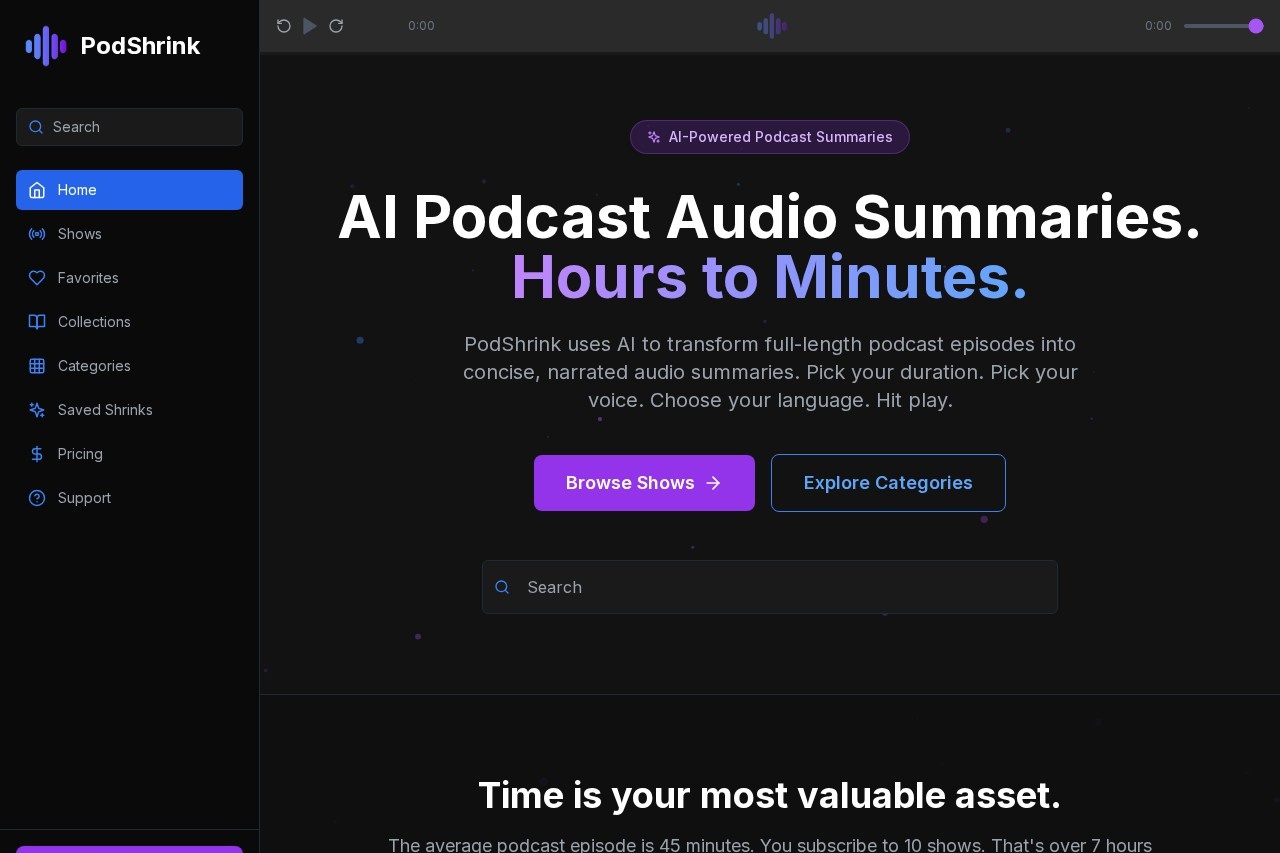Open Explore Categories
Screen dimensions: 1280x853
tap(888, 483)
